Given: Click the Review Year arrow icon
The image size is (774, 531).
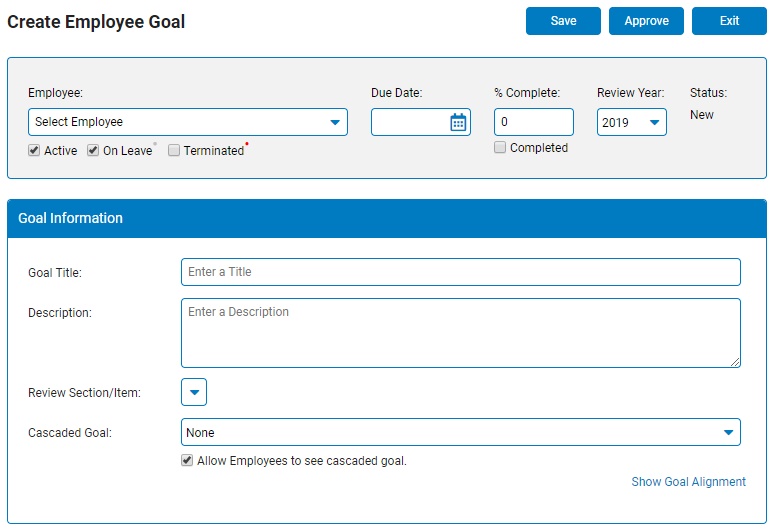Looking at the screenshot, I should [655, 122].
